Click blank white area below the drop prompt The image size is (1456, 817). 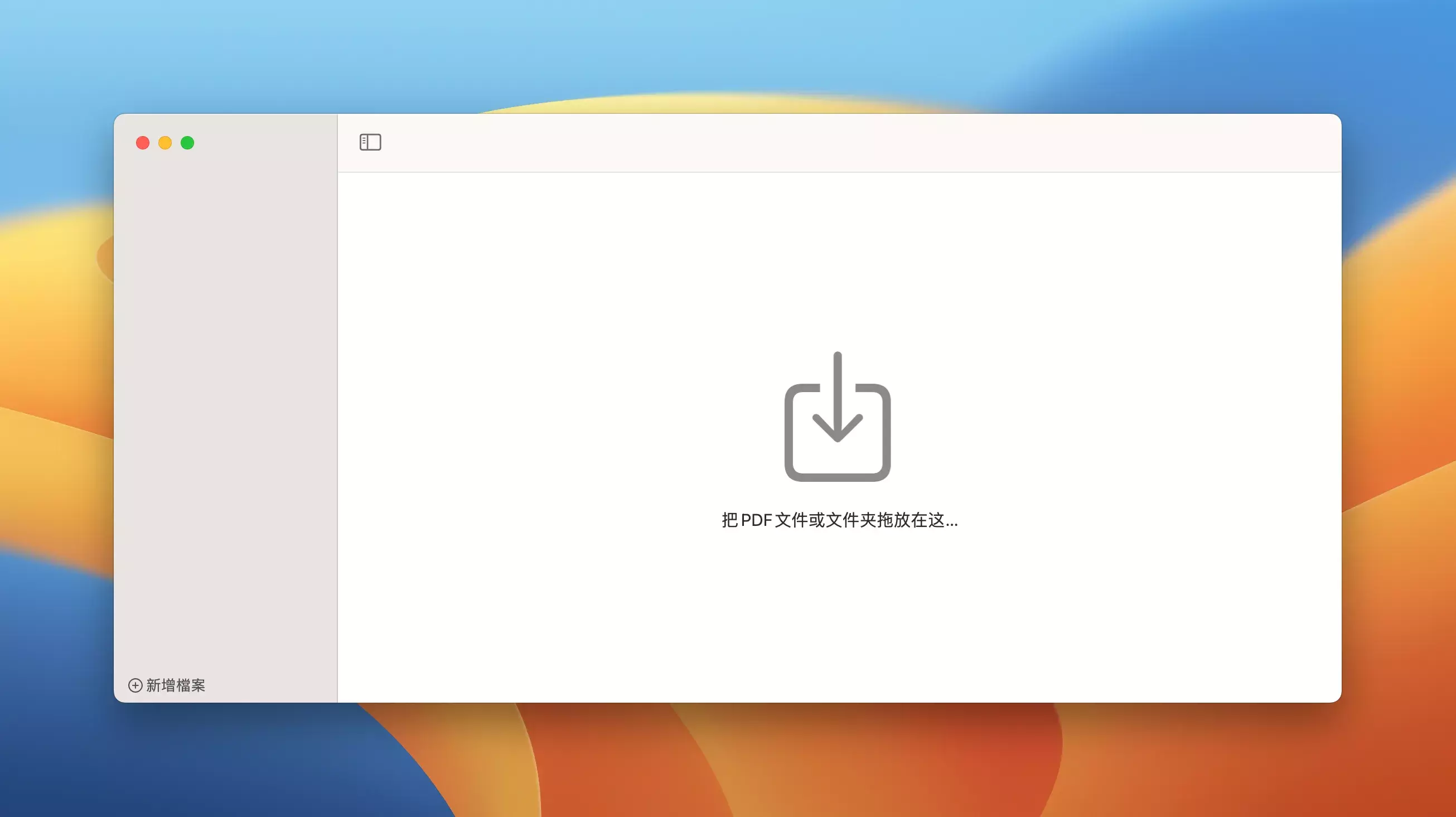click(x=836, y=616)
